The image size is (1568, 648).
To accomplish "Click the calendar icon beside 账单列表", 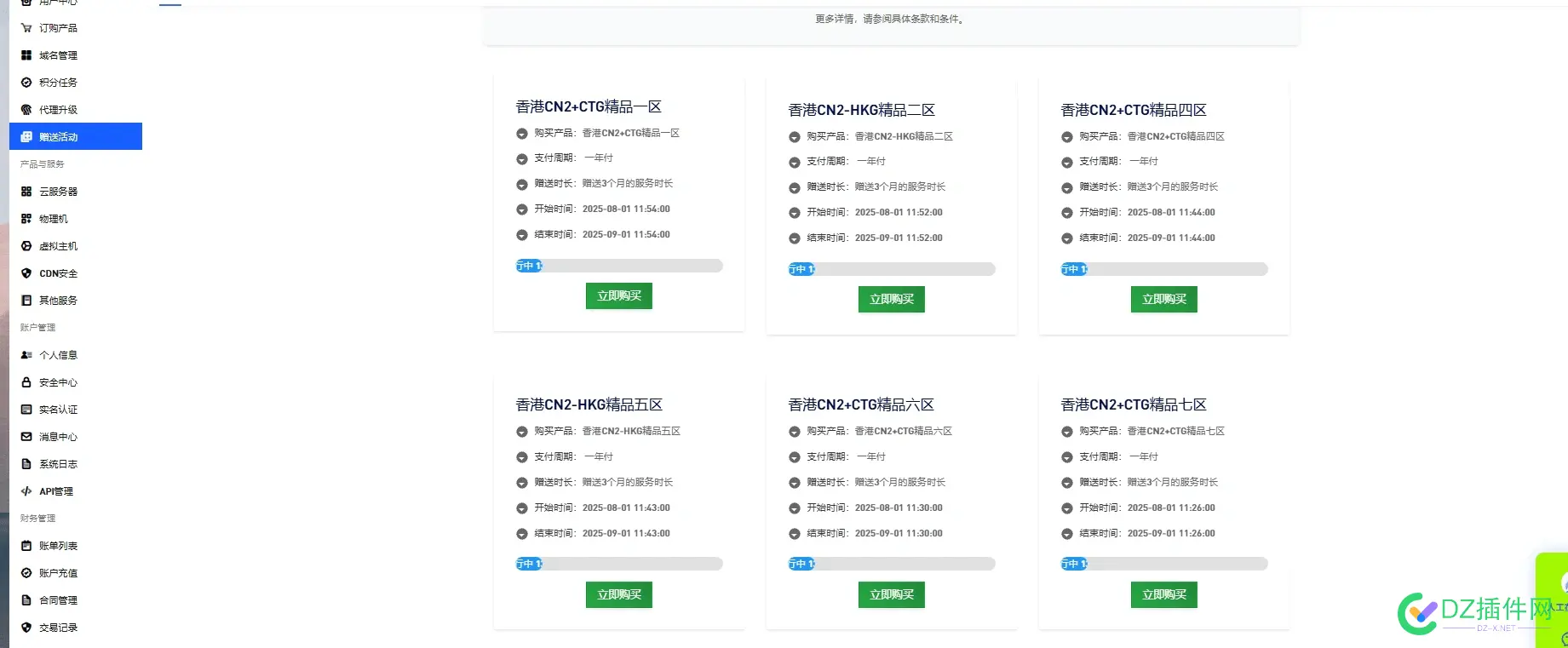I will [26, 546].
